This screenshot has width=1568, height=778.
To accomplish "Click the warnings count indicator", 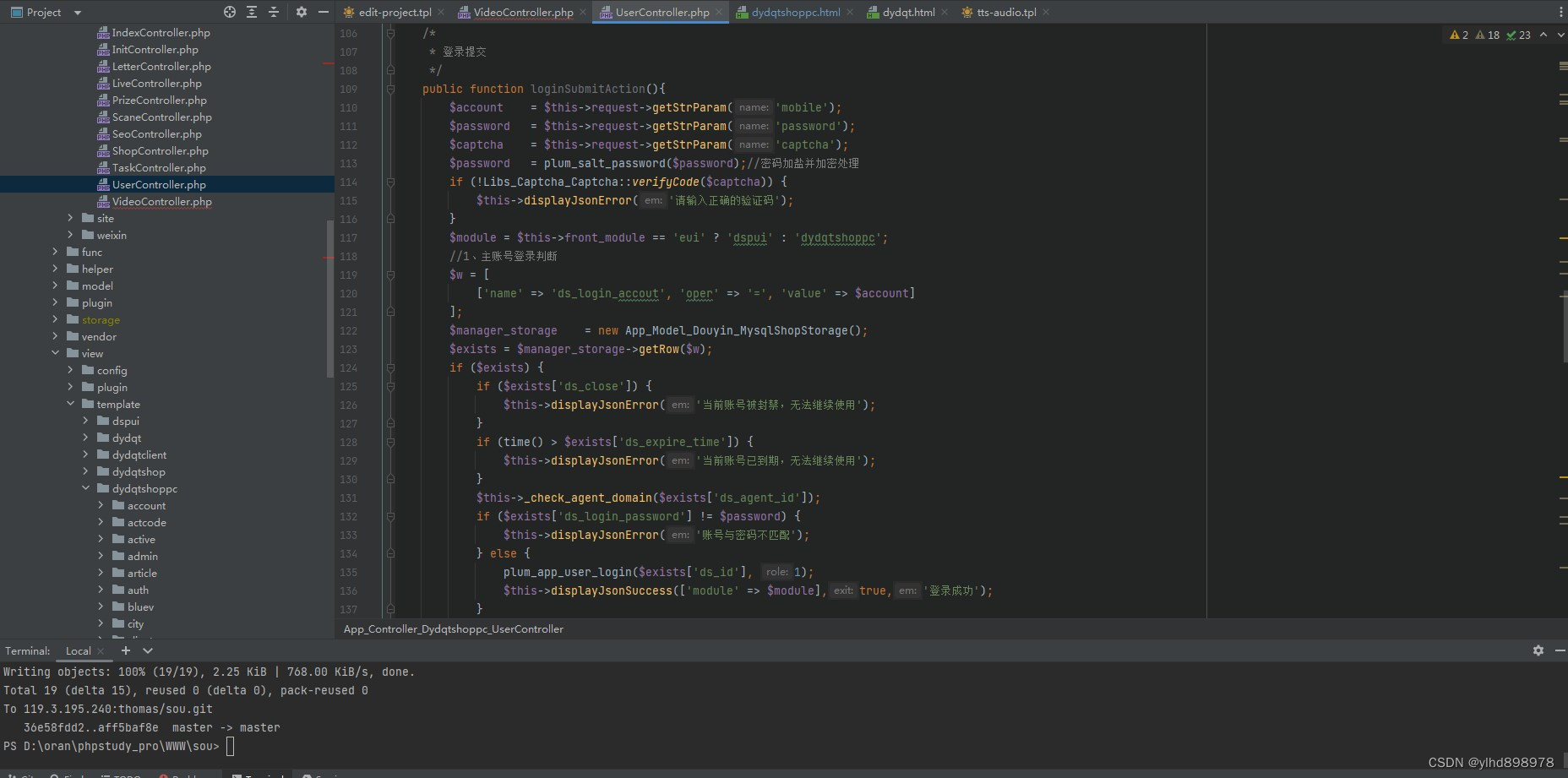I will click(x=1459, y=35).
